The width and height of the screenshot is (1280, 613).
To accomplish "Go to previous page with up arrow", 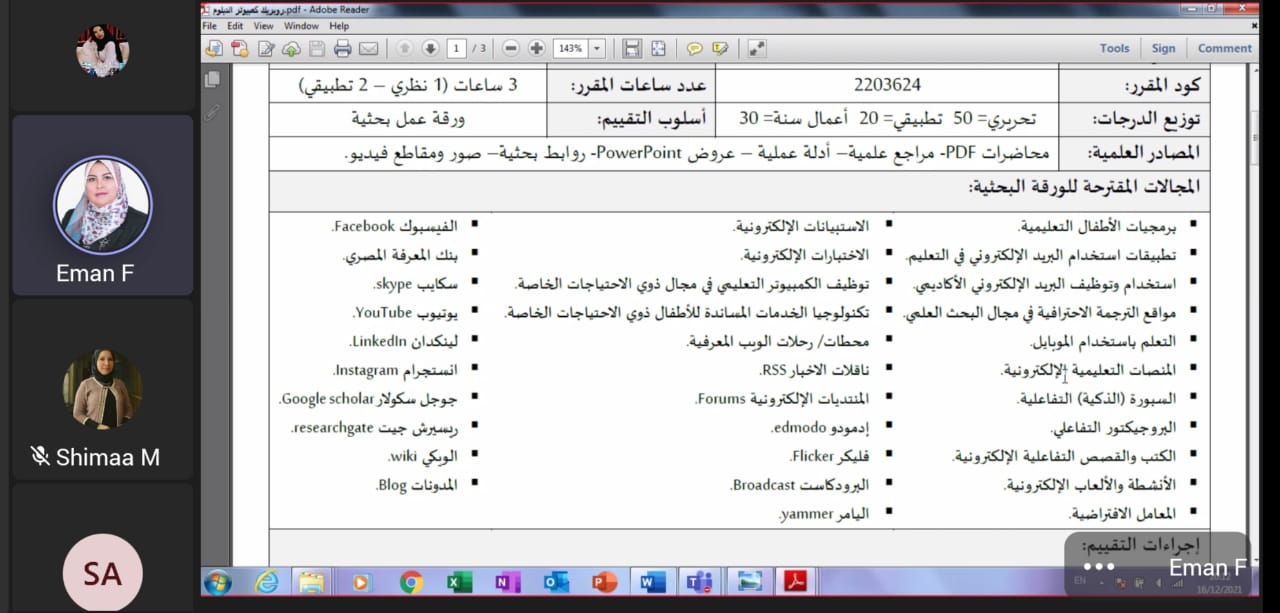I will (404, 48).
